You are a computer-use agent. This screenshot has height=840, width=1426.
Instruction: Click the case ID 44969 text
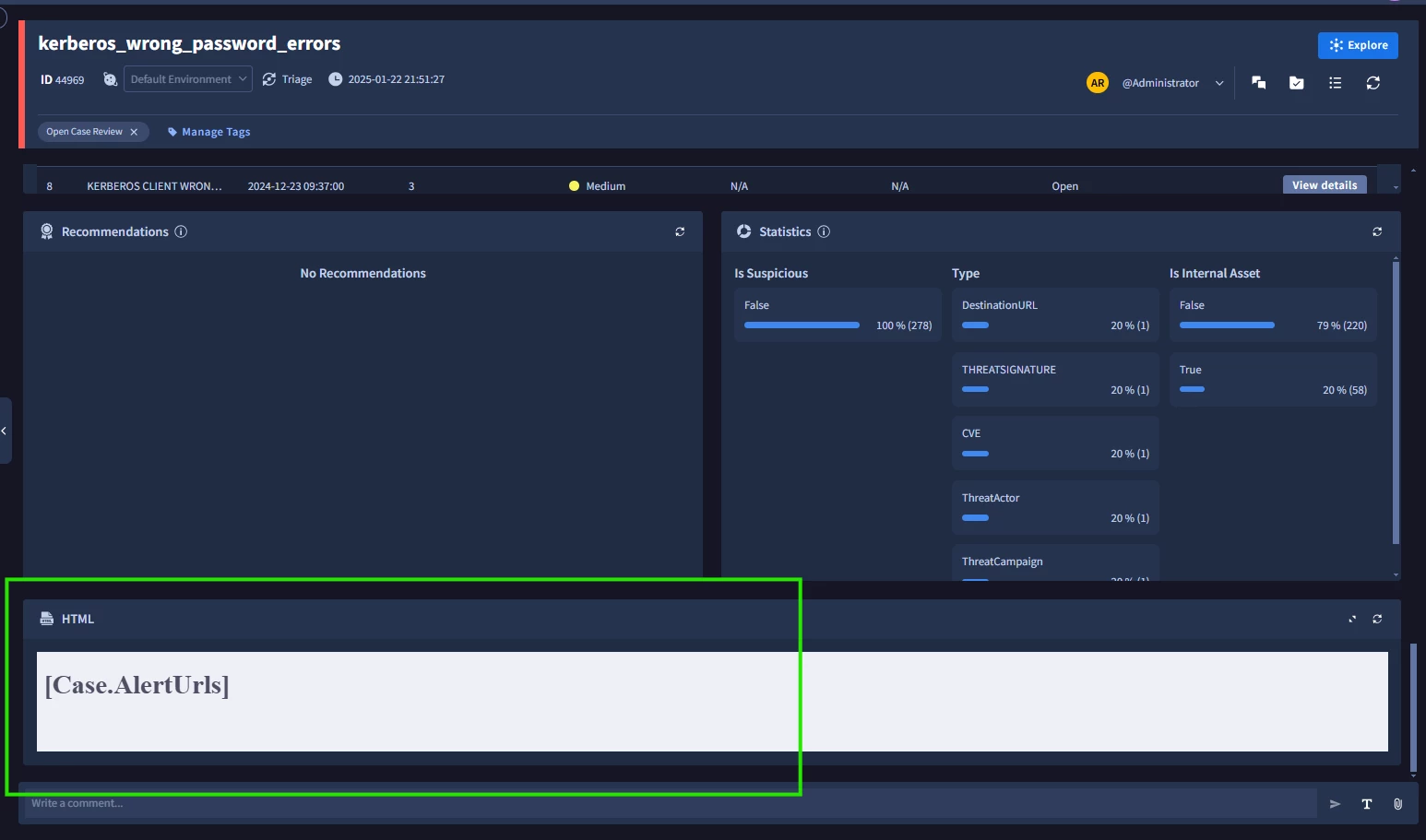click(x=62, y=80)
